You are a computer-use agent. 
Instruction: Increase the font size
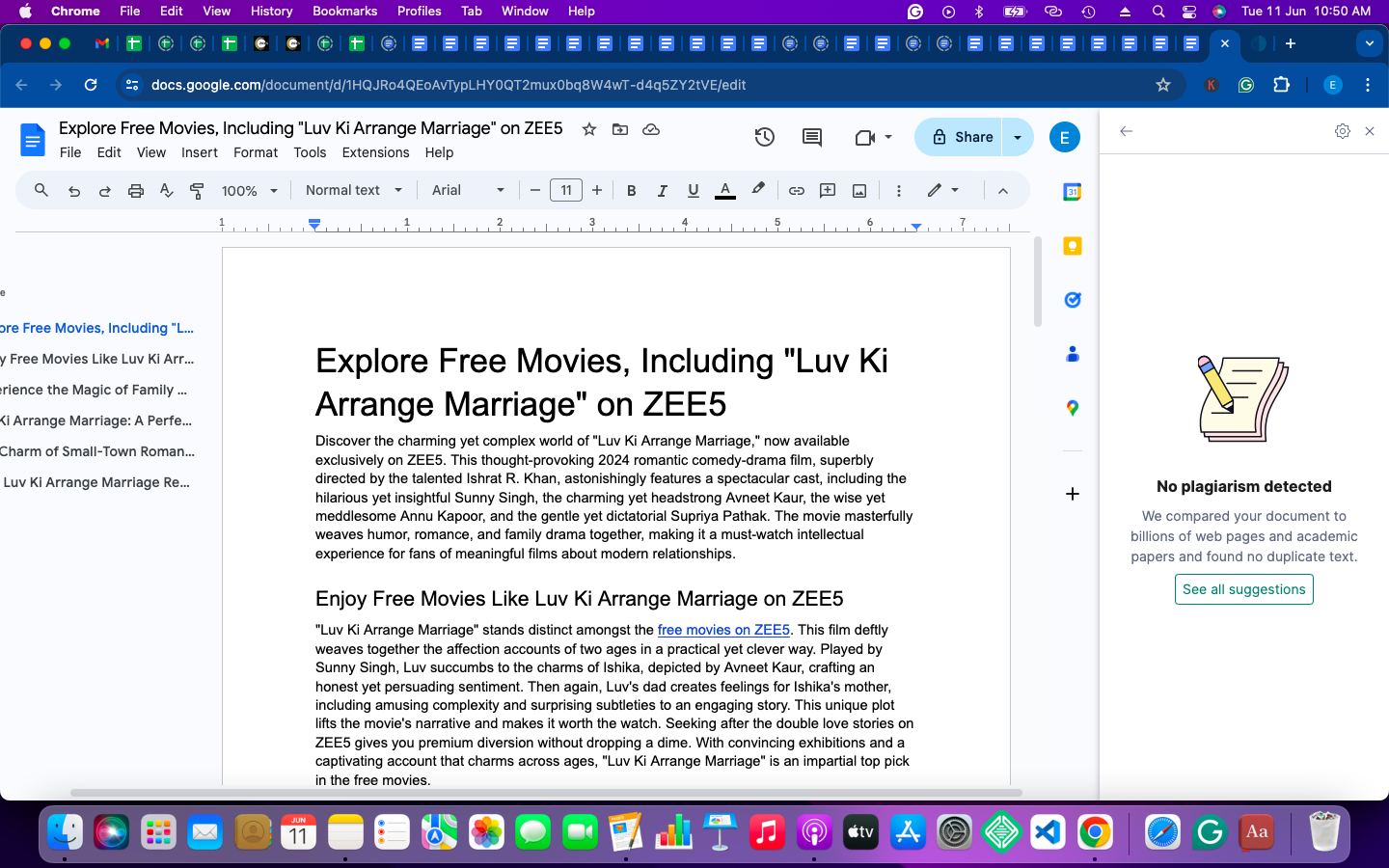pyautogui.click(x=597, y=191)
